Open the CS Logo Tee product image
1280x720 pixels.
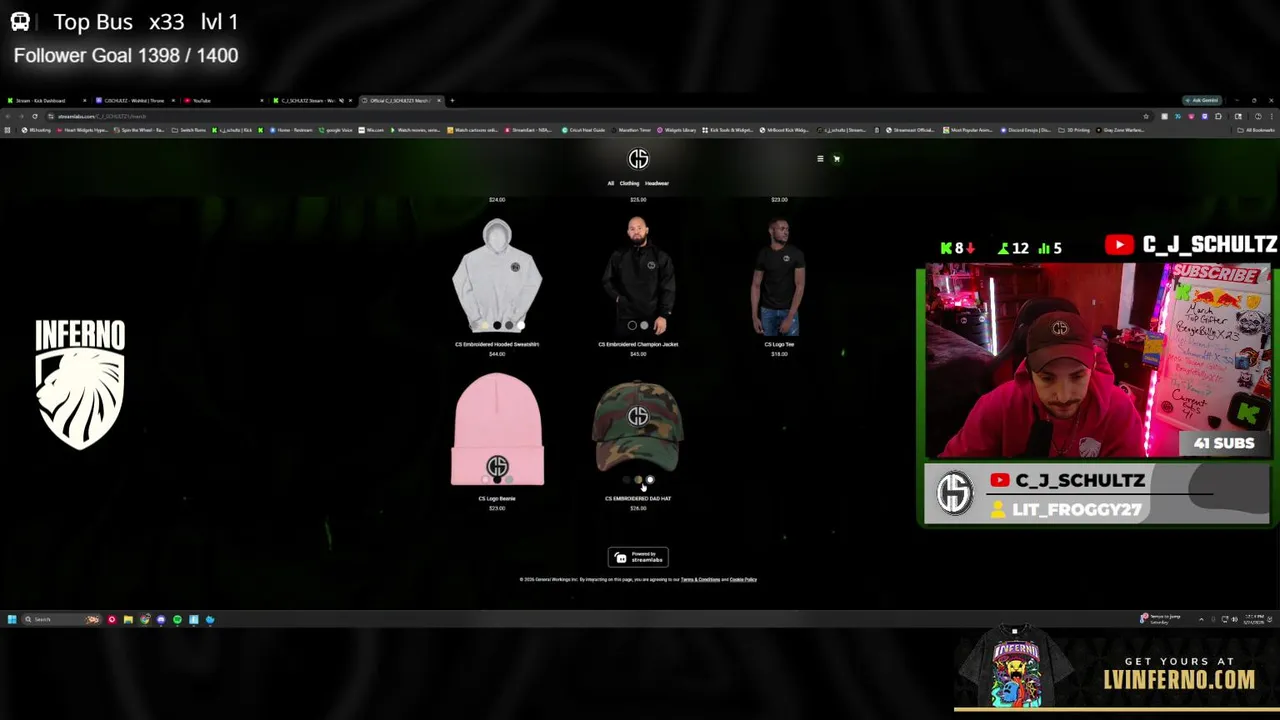780,278
